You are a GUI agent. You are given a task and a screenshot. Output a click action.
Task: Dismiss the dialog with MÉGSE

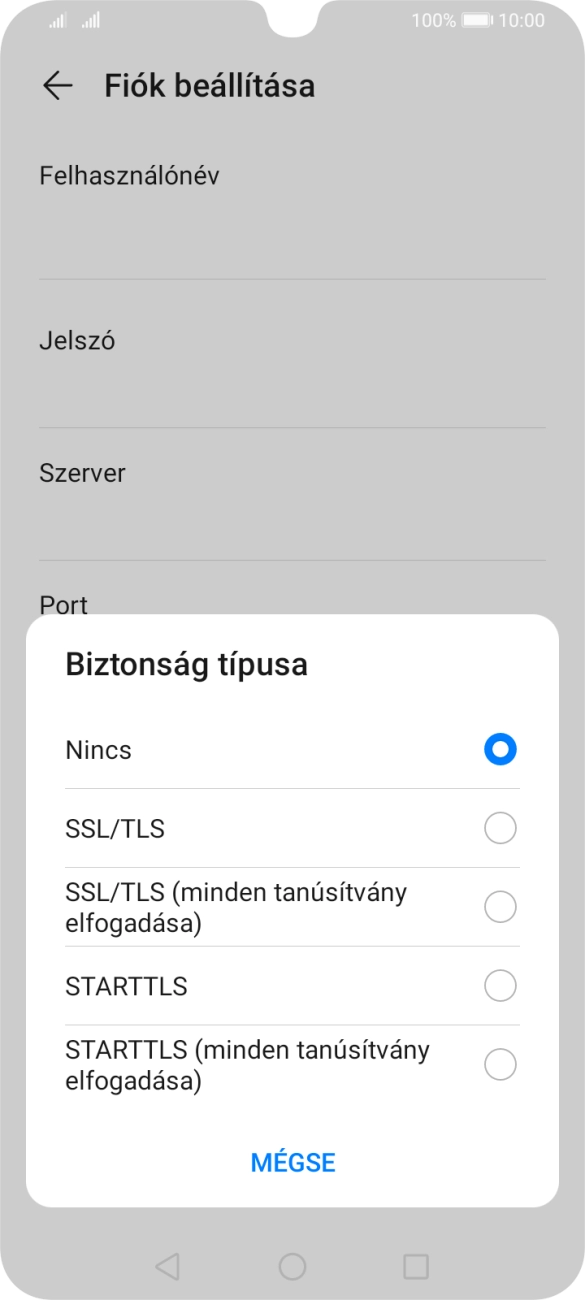tap(292, 1162)
